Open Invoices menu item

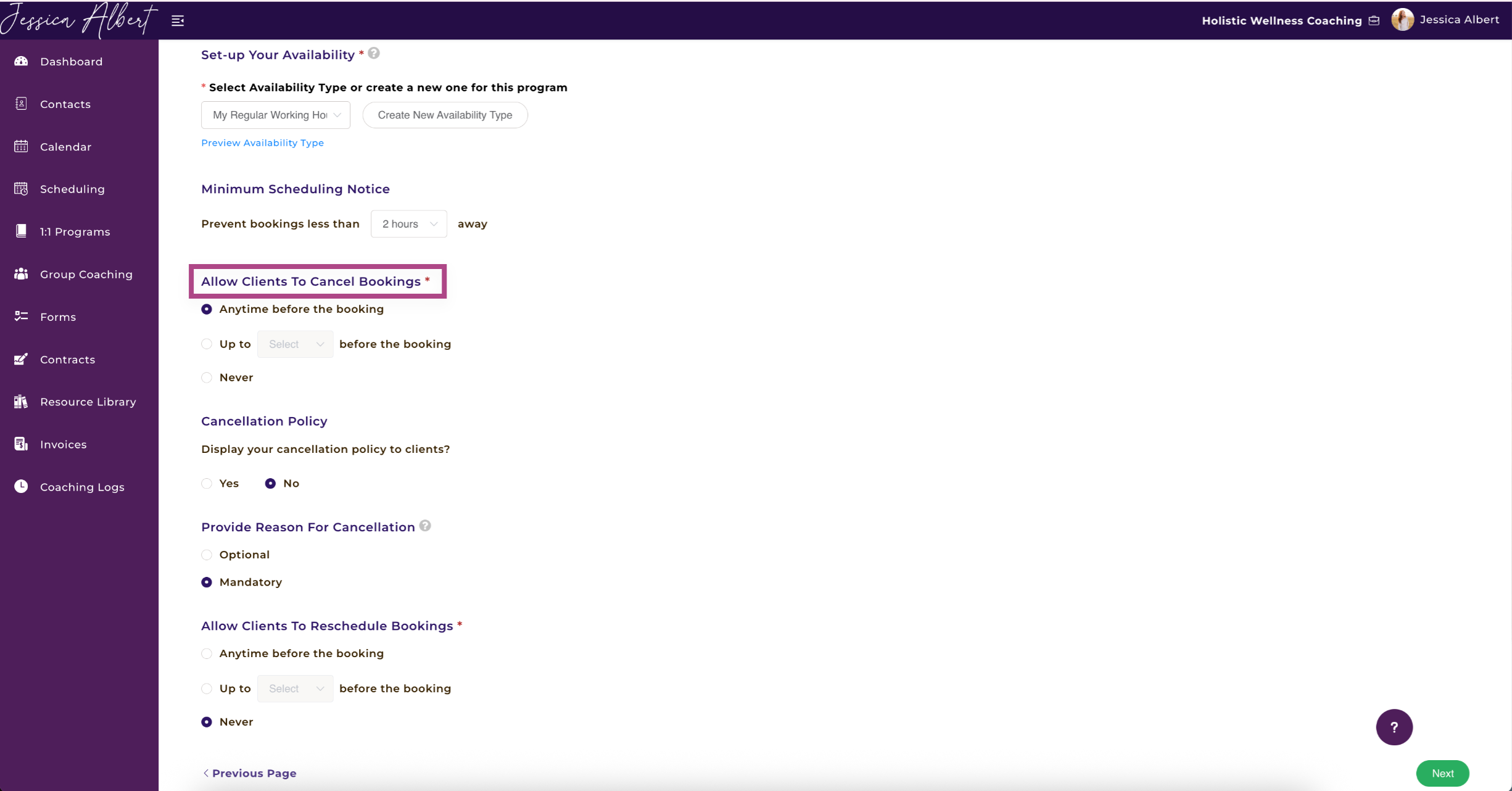pos(64,444)
